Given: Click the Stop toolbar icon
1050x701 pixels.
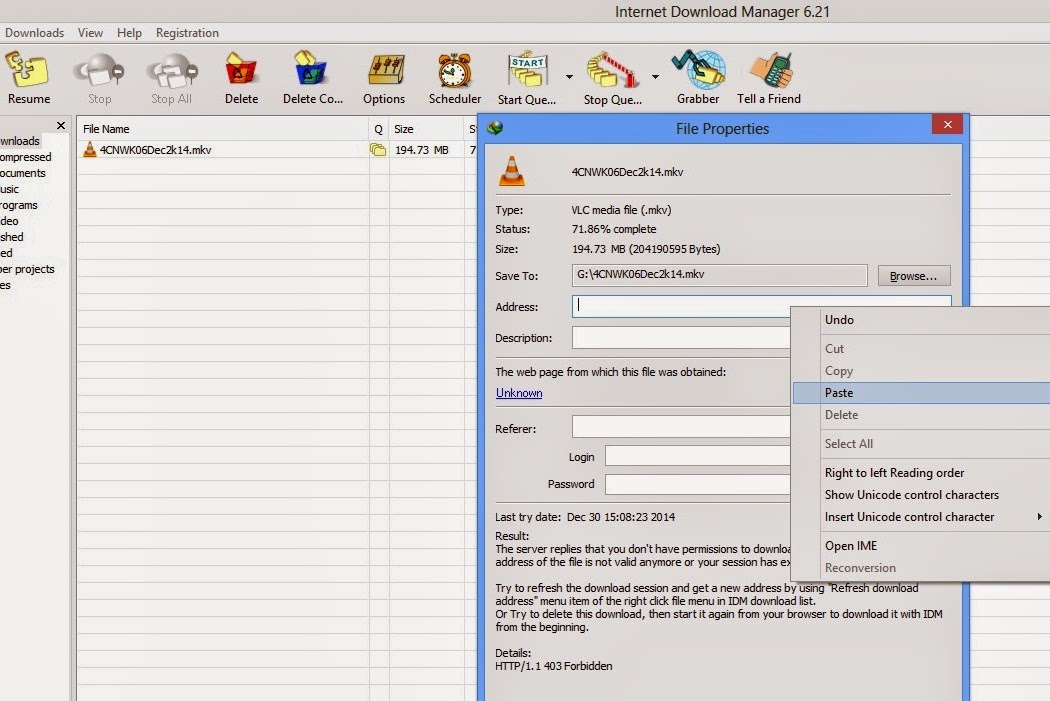Looking at the screenshot, I should pyautogui.click(x=99, y=70).
